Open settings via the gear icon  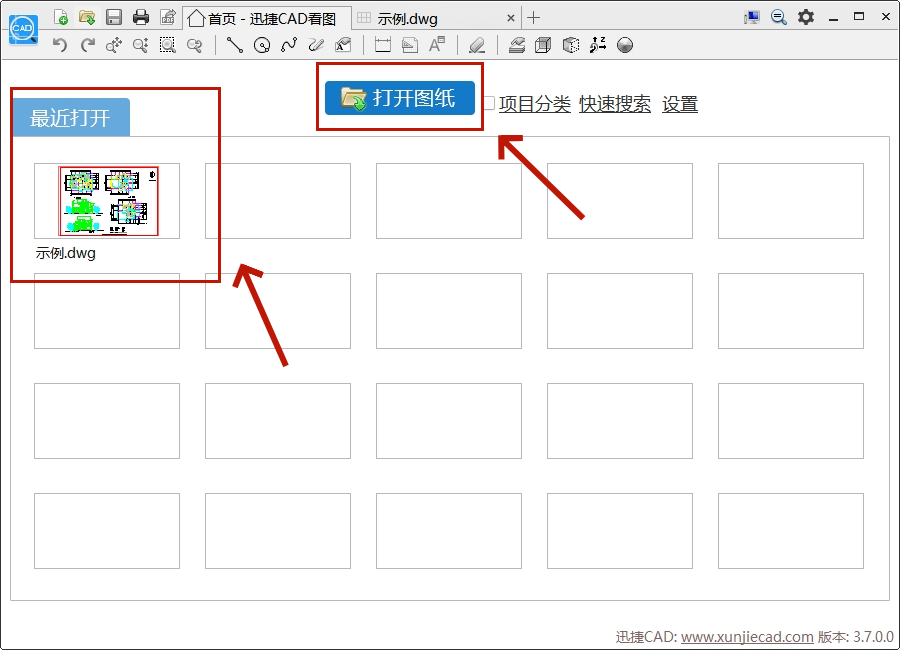point(805,17)
